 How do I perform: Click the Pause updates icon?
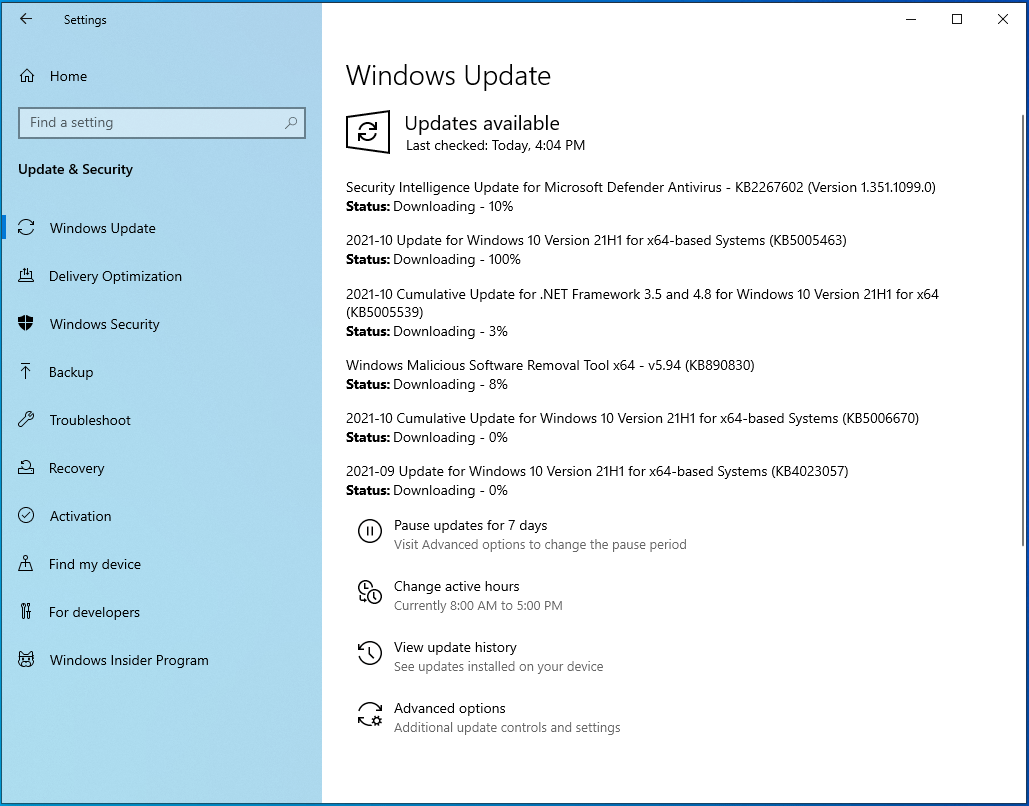[x=371, y=532]
